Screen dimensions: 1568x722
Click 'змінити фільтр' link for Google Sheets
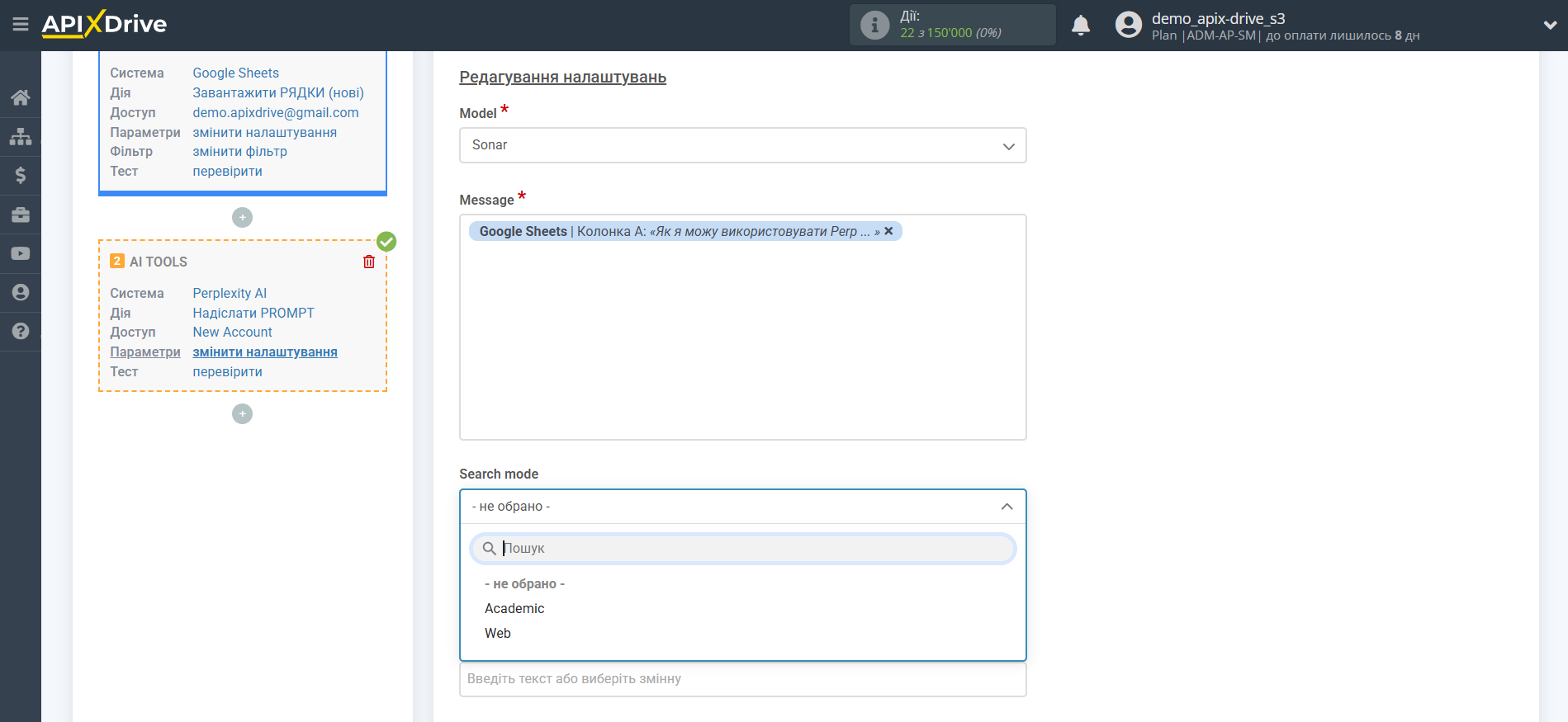[239, 151]
